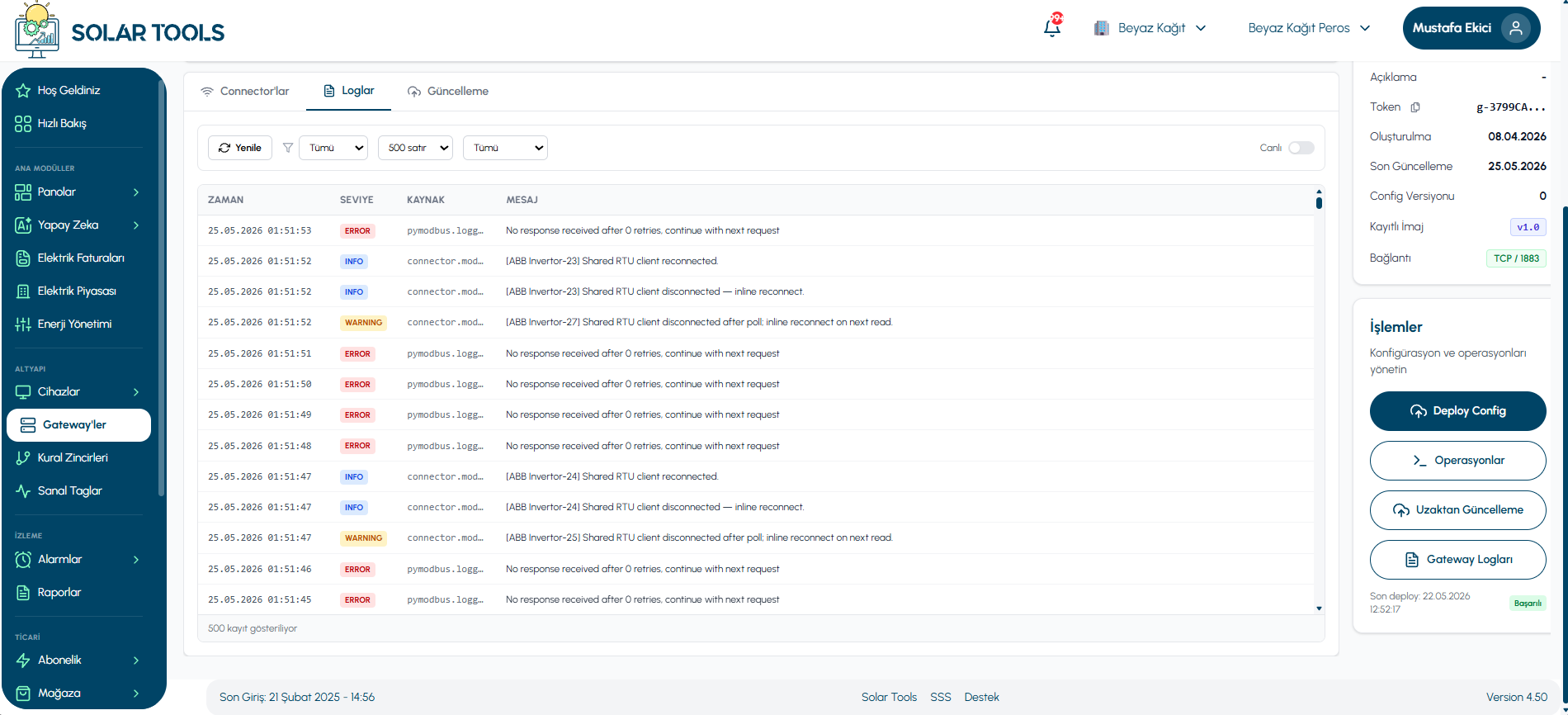
Task: Open Enerji Yönetimi in sidebar
Action: [x=79, y=324]
